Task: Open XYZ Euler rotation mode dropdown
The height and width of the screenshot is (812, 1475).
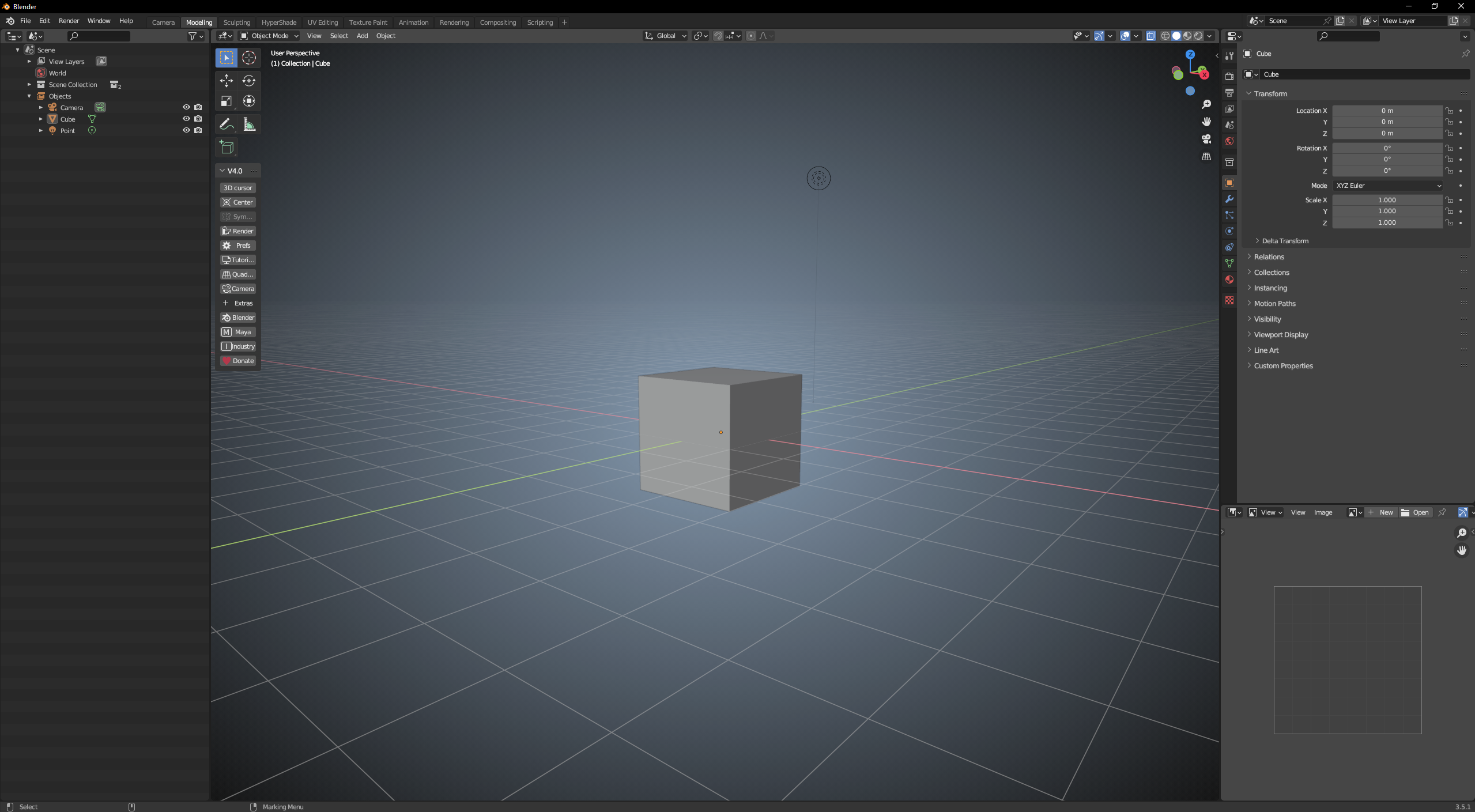Action: 1387,186
